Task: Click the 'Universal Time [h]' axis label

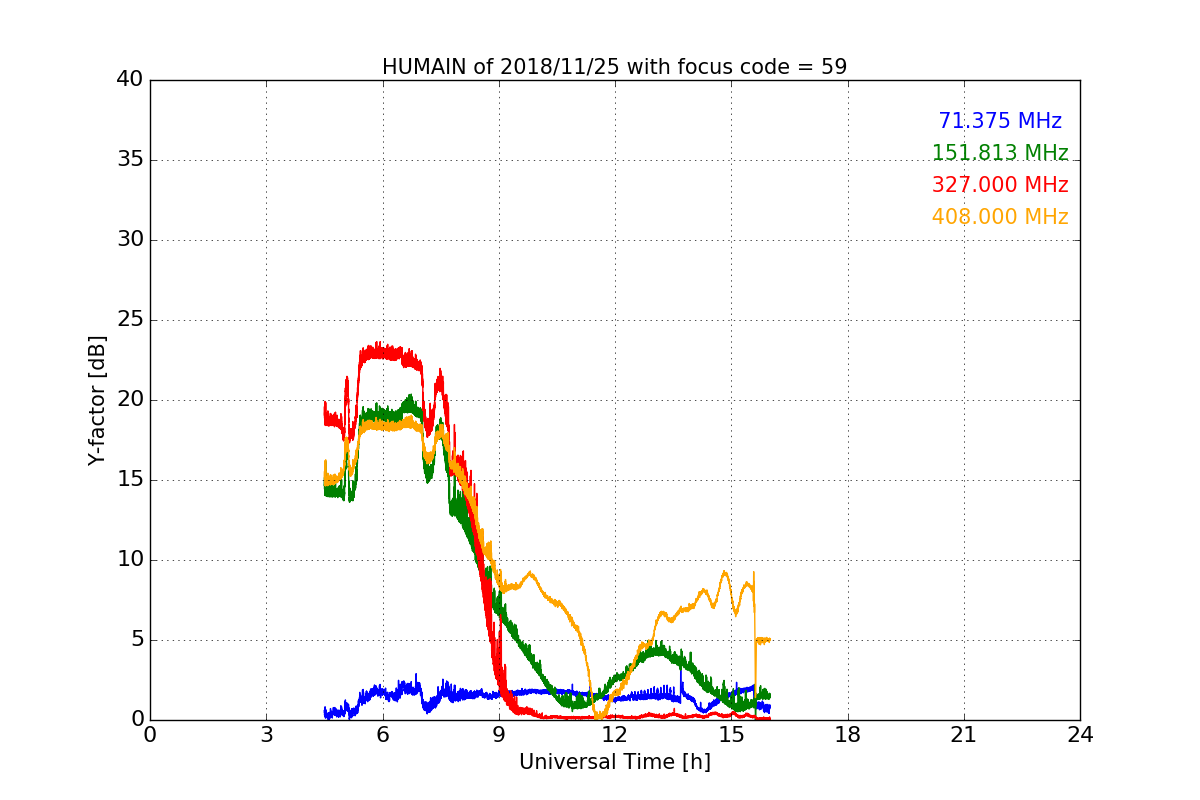Action: [614, 762]
